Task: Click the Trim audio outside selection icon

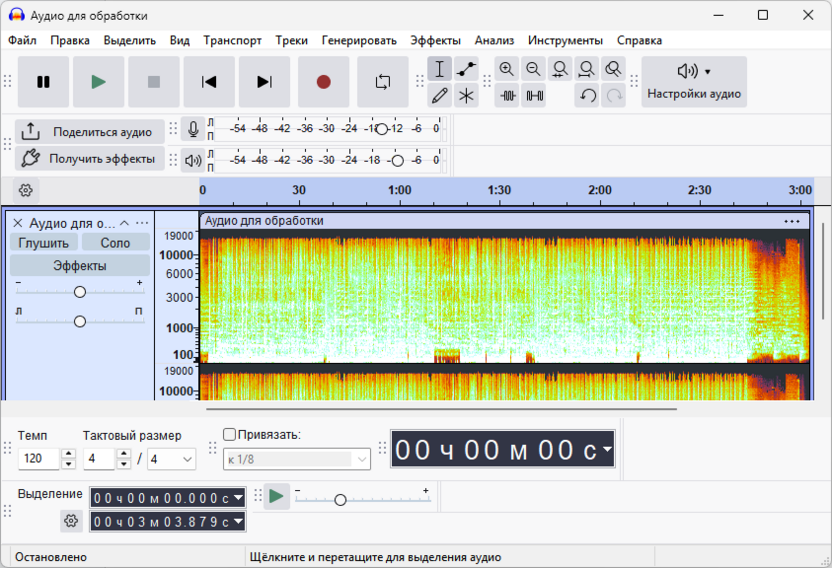Action: (508, 96)
